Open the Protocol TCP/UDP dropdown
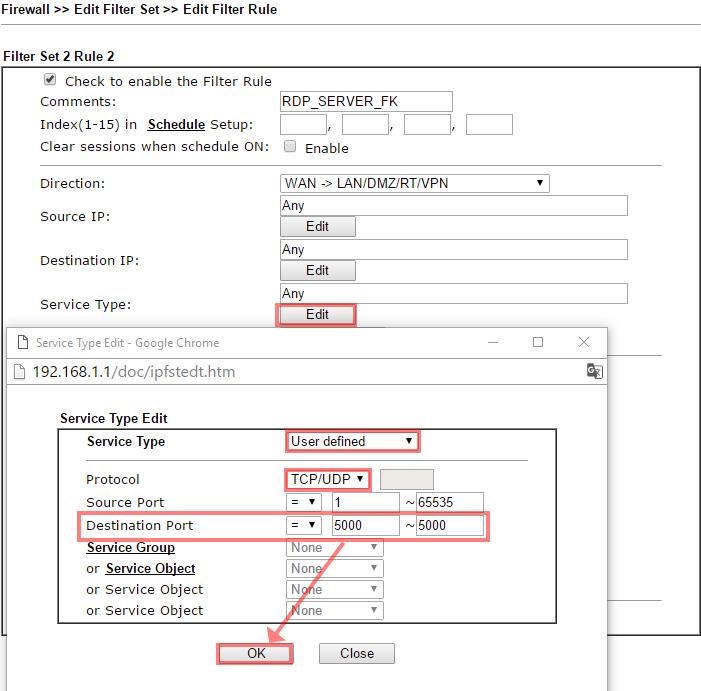Image resolution: width=701 pixels, height=691 pixels. pyautogui.click(x=328, y=479)
